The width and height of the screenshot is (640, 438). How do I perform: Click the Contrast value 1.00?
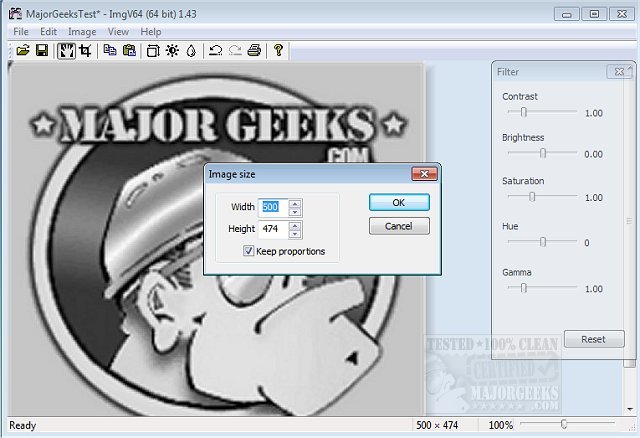[x=593, y=113]
